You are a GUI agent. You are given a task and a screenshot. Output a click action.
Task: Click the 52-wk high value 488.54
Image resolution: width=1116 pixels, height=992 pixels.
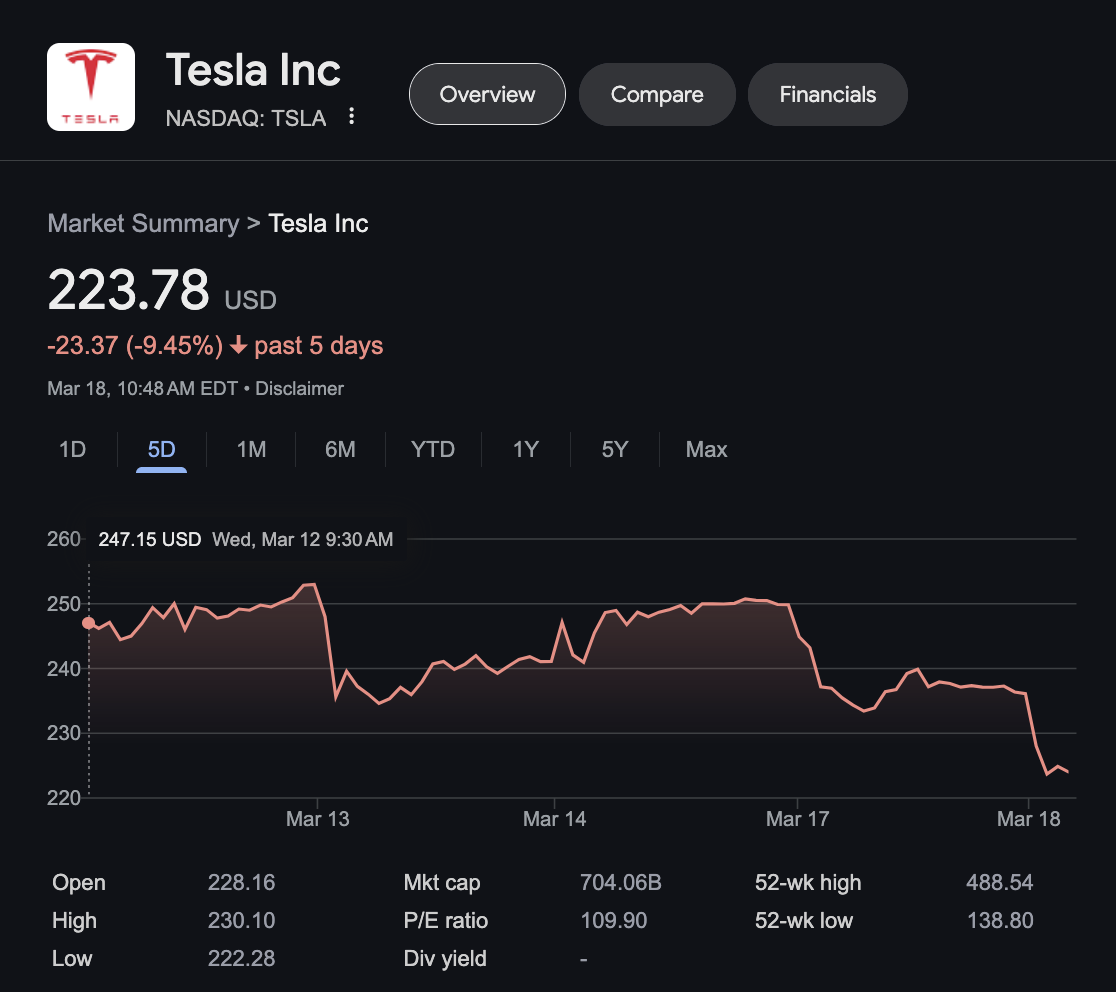click(999, 882)
